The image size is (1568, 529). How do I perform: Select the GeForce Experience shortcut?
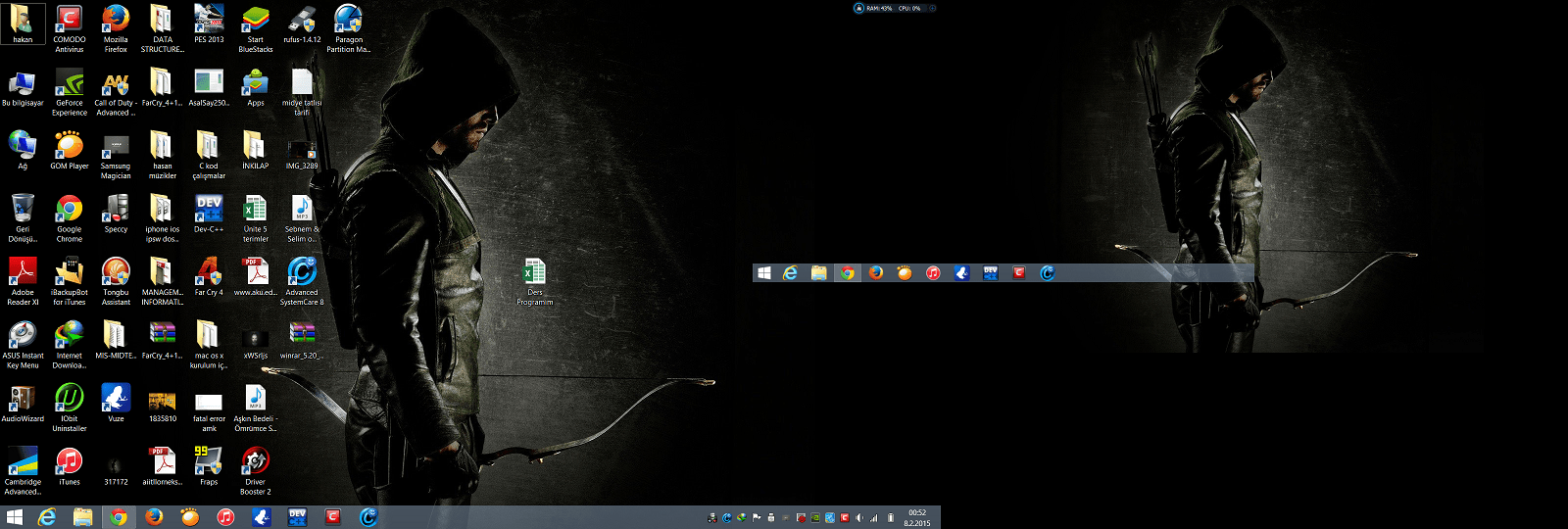click(70, 92)
